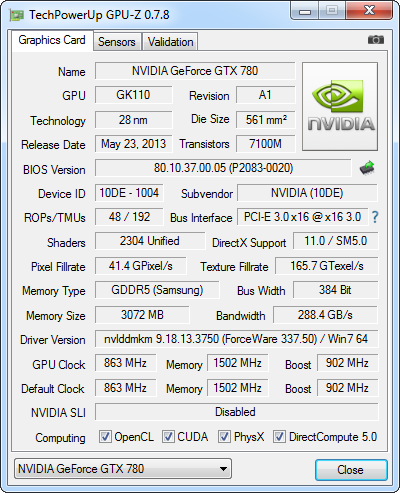Click the Bandwidth field 288.4 GB/s
This screenshot has width=400, height=493.
coord(325,315)
